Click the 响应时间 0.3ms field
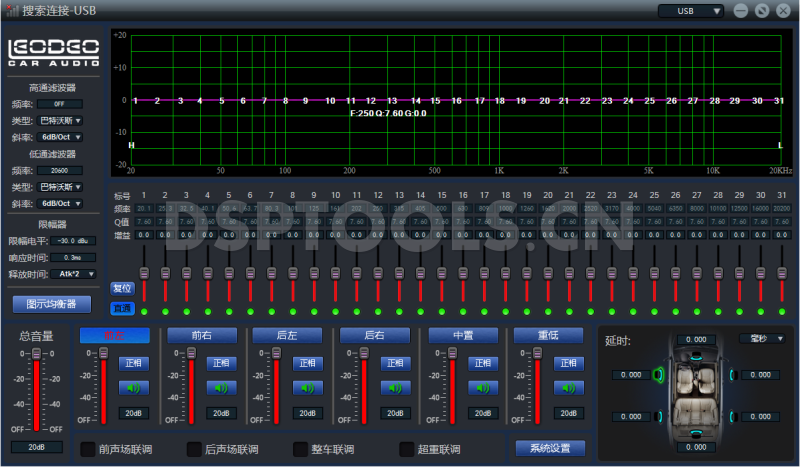Screen dimensions: 800x467 [x=73, y=258]
